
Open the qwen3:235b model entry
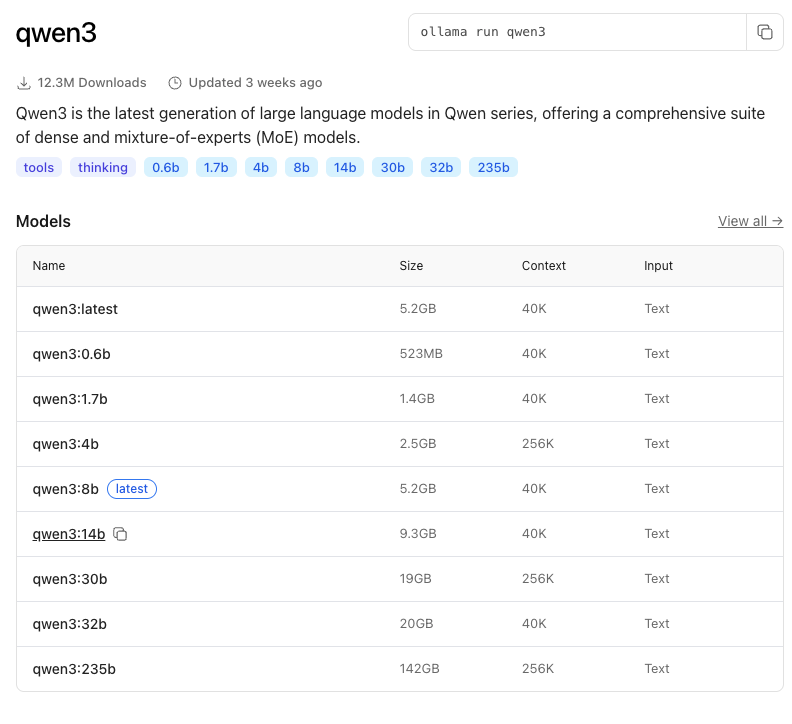click(x=73, y=669)
